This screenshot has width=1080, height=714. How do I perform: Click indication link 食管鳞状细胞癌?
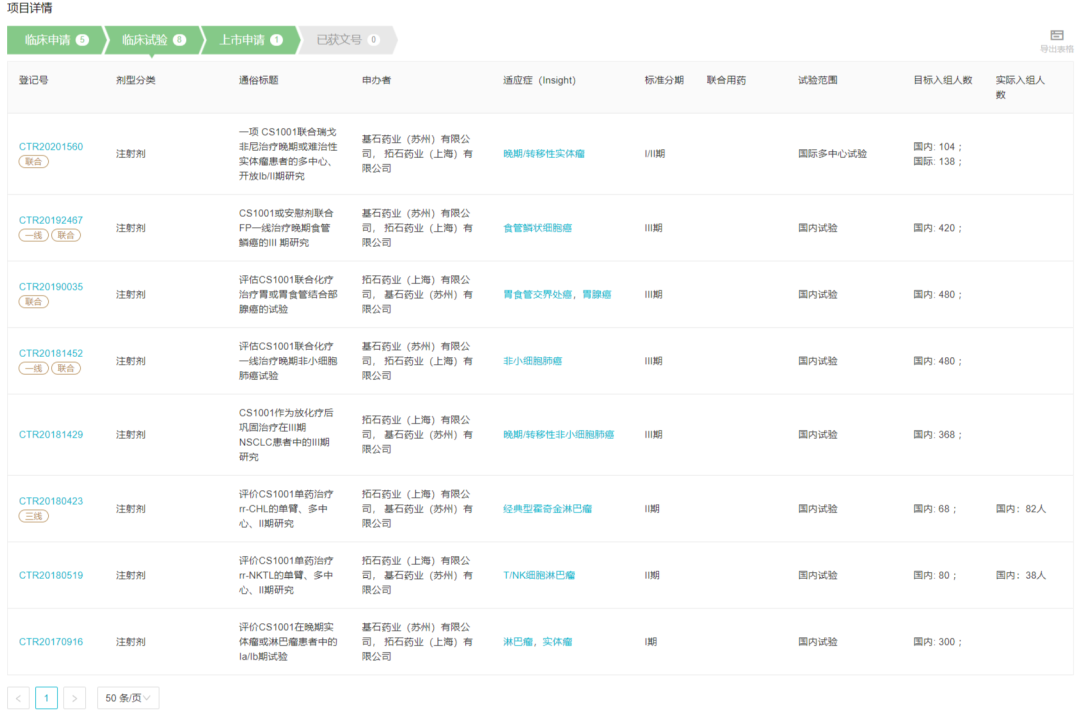(537, 228)
